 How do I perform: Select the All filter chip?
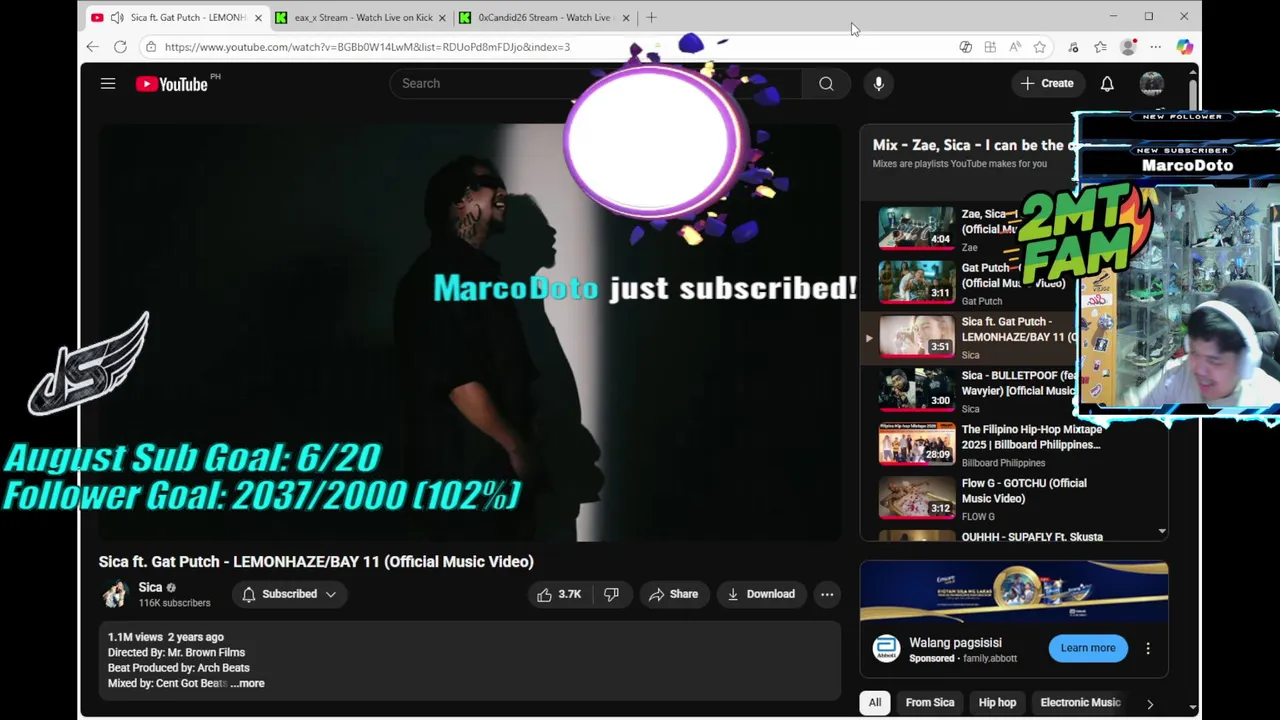(x=875, y=702)
